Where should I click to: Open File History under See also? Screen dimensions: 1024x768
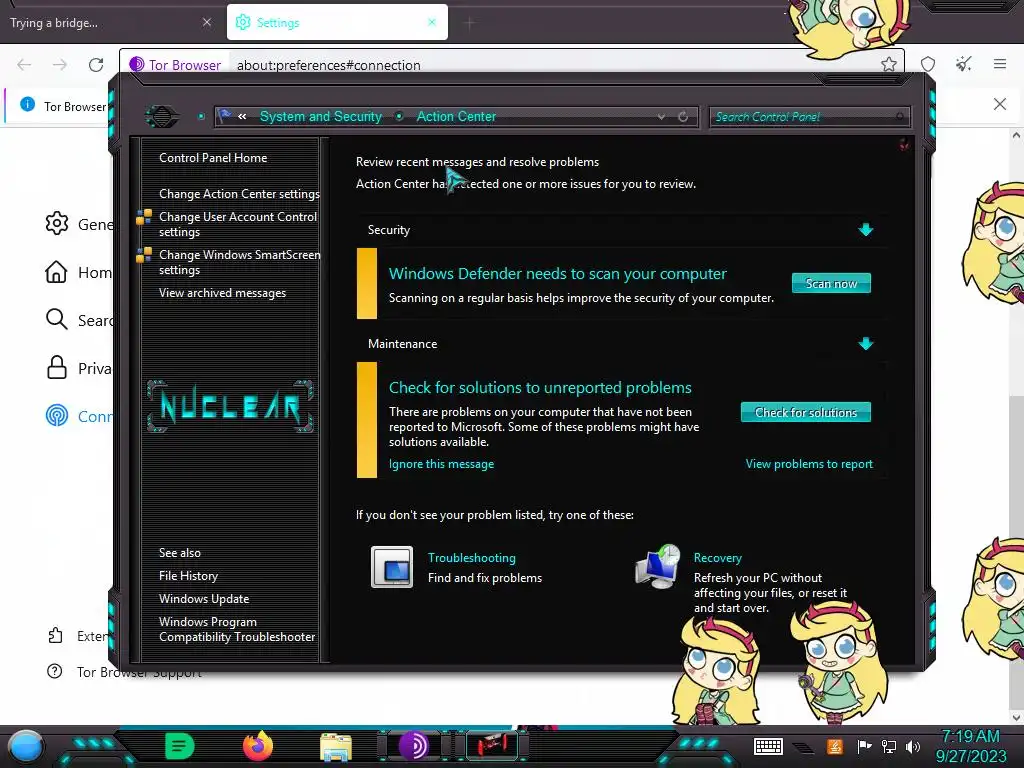(x=188, y=575)
